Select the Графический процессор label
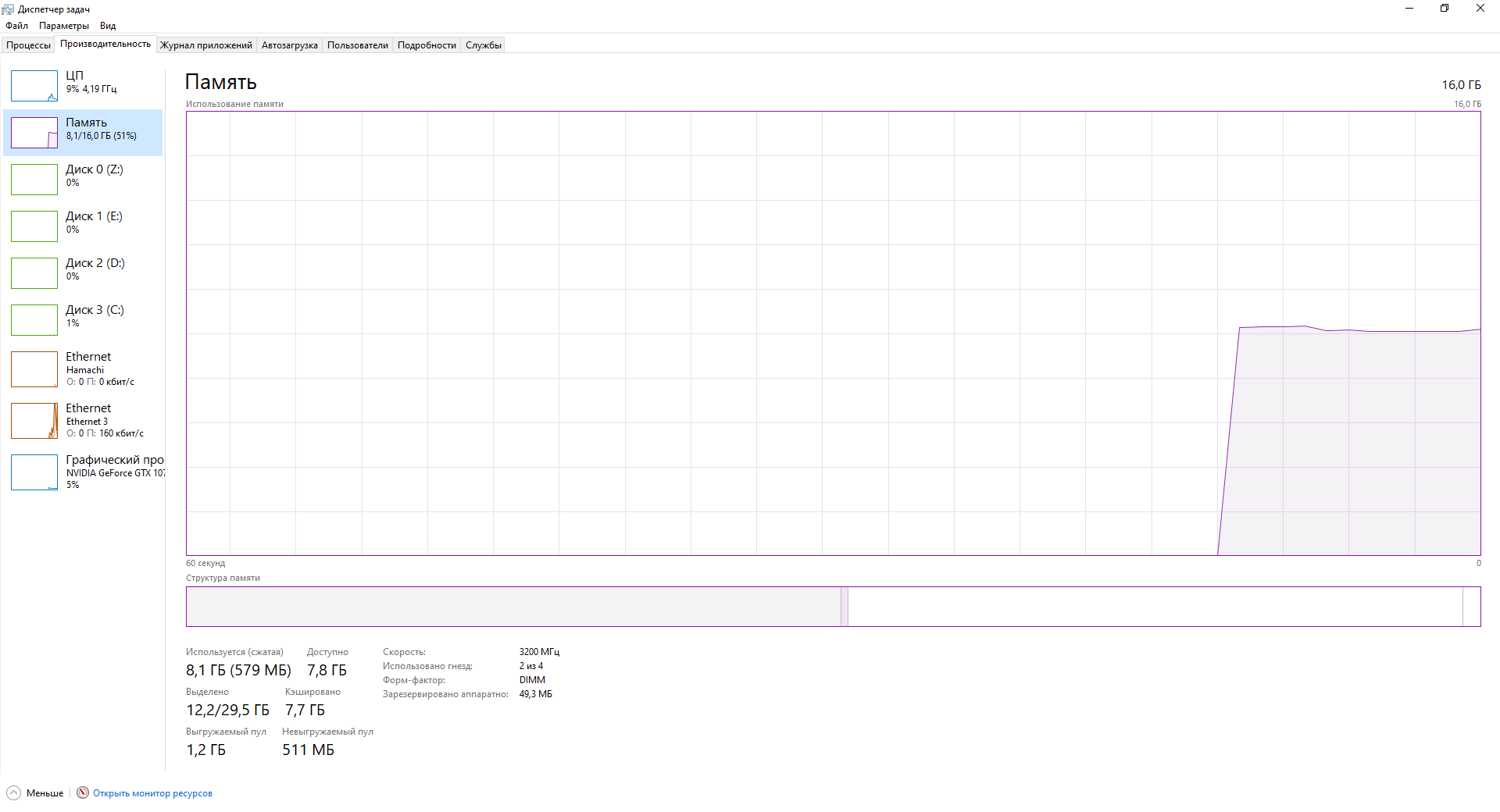The image size is (1500, 812). click(x=115, y=460)
